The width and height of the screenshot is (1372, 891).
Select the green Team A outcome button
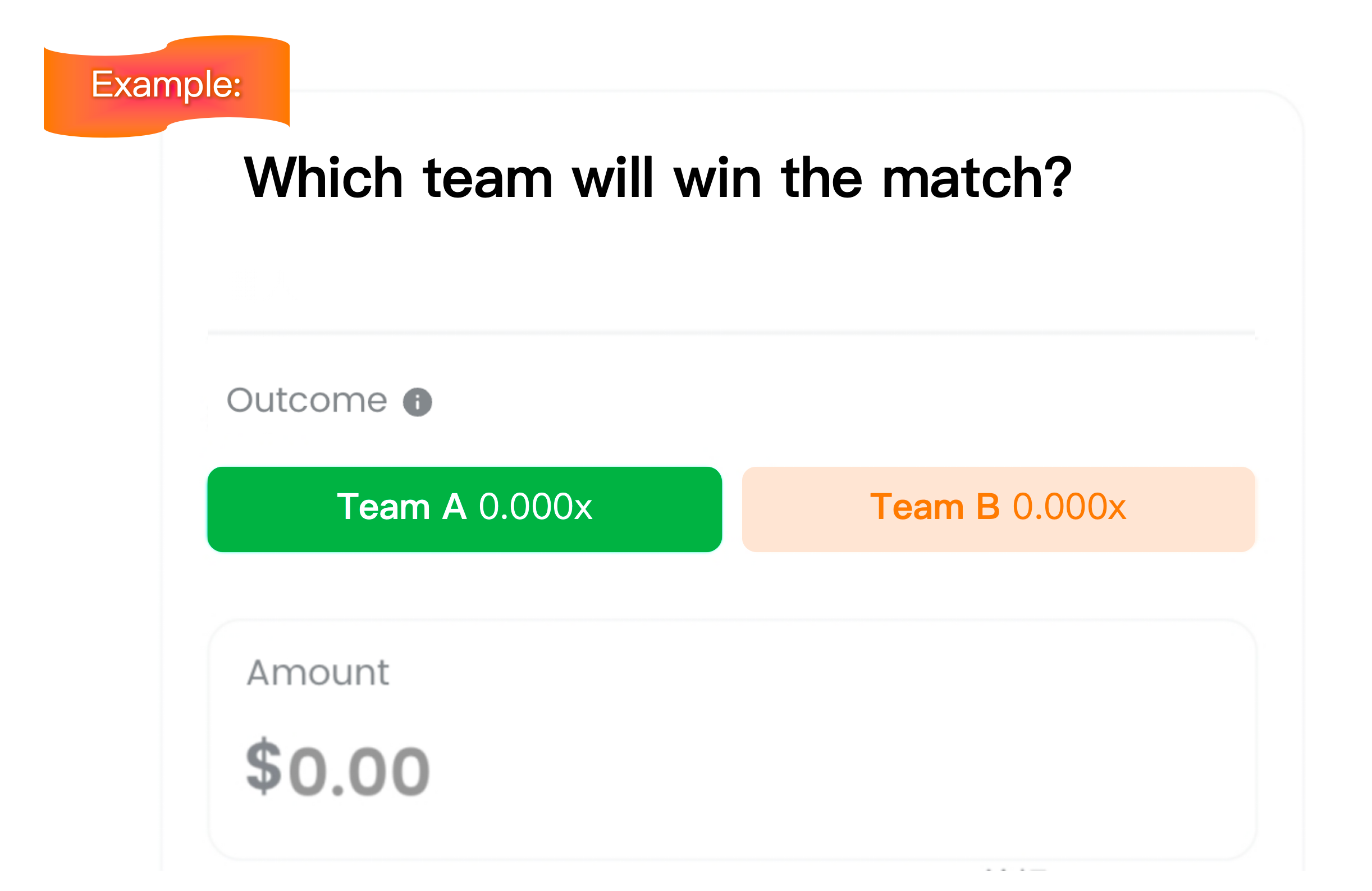point(464,509)
